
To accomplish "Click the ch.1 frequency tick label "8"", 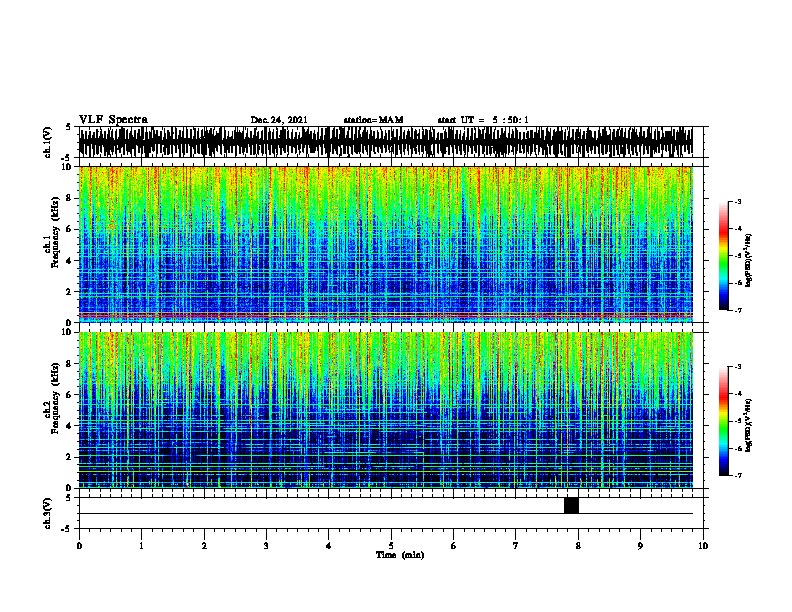I will point(69,198).
